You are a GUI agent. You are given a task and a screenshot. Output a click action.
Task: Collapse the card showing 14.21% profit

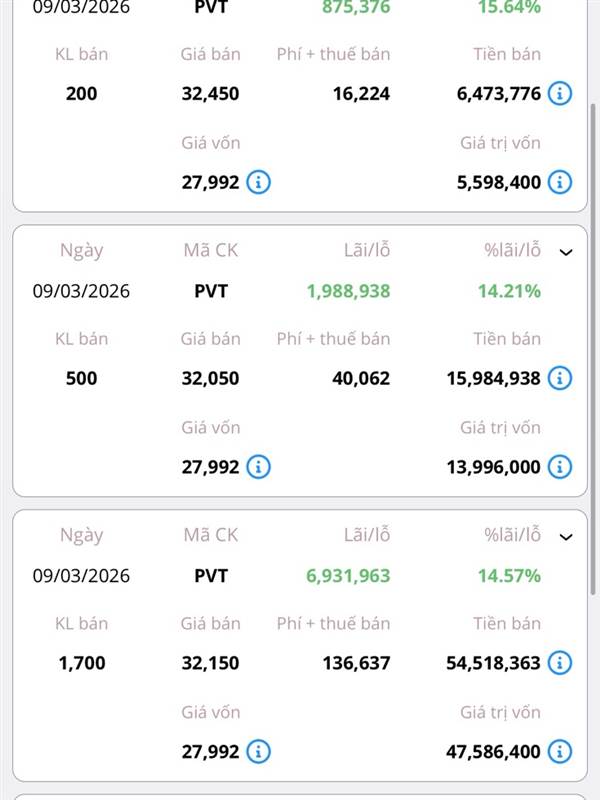pos(566,252)
